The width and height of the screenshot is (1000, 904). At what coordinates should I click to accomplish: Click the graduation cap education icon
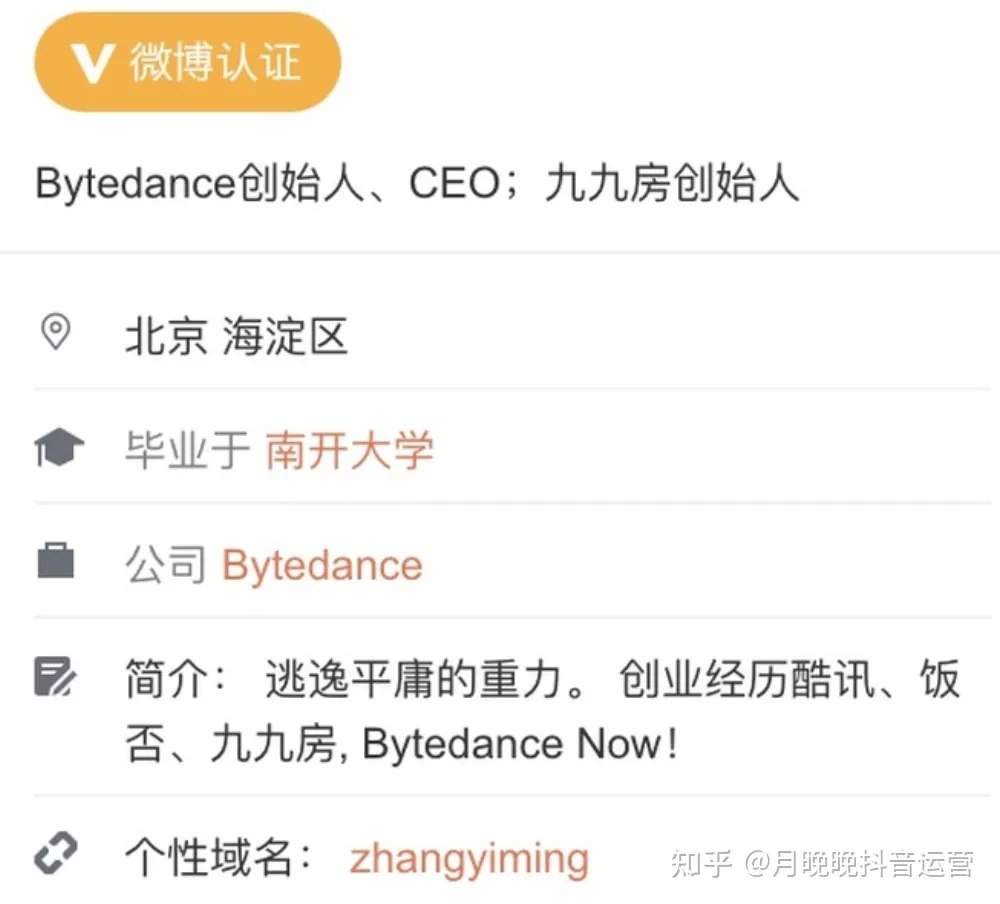coord(58,449)
